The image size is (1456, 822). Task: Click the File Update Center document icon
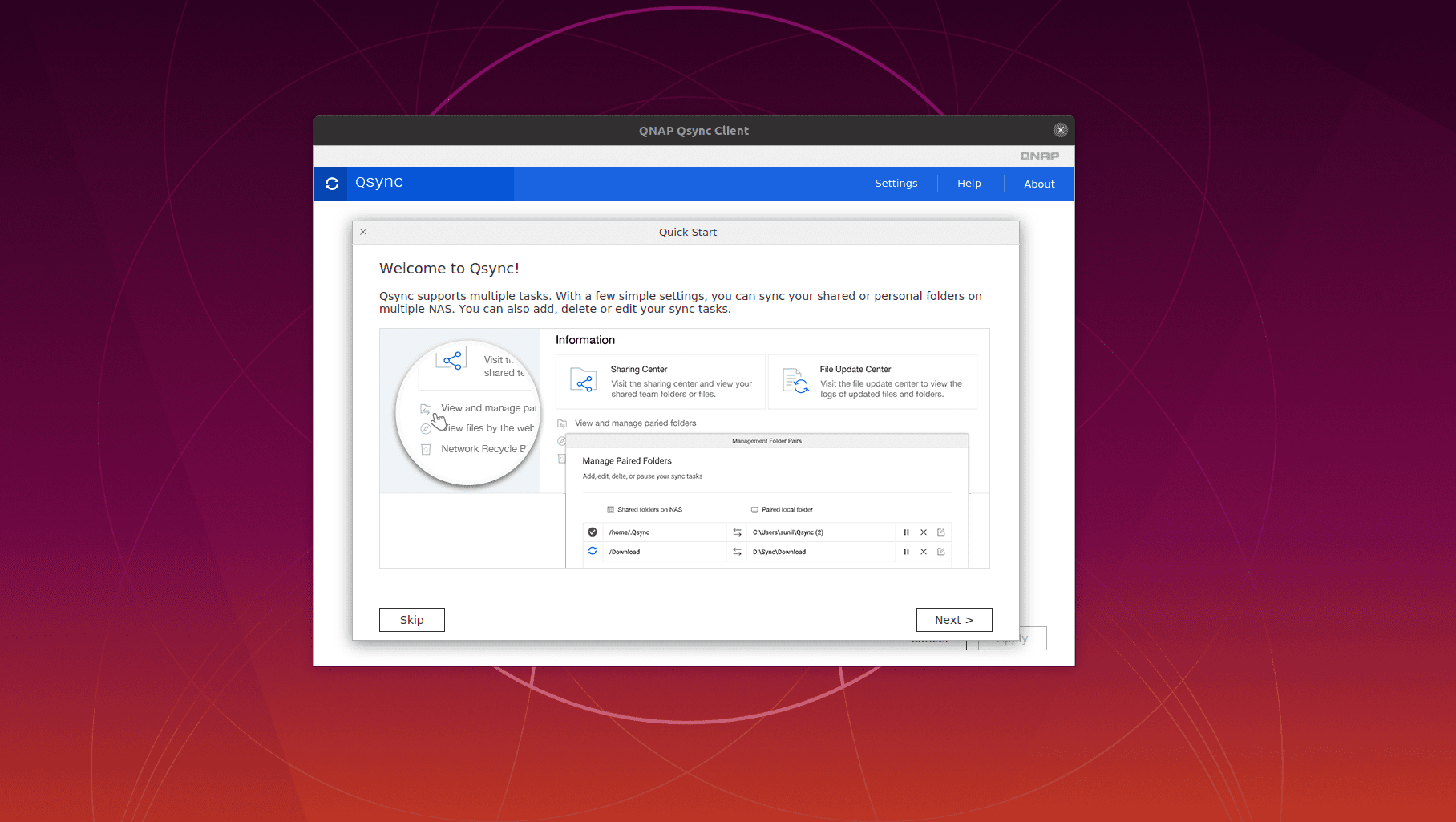click(x=795, y=381)
